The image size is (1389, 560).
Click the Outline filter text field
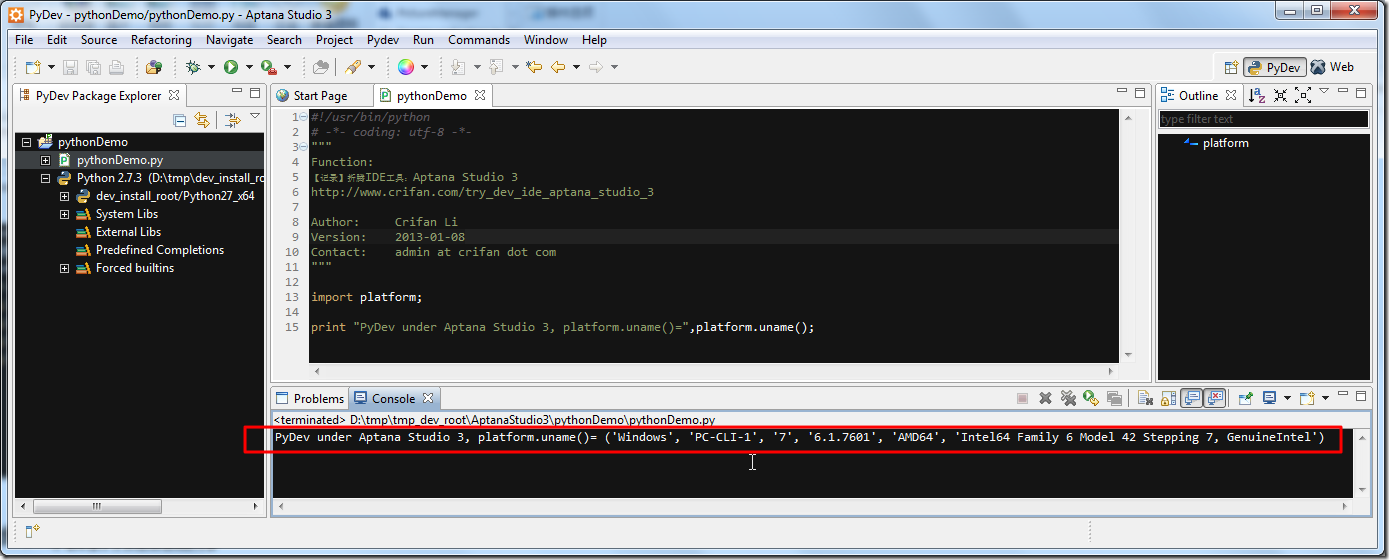[1263, 119]
